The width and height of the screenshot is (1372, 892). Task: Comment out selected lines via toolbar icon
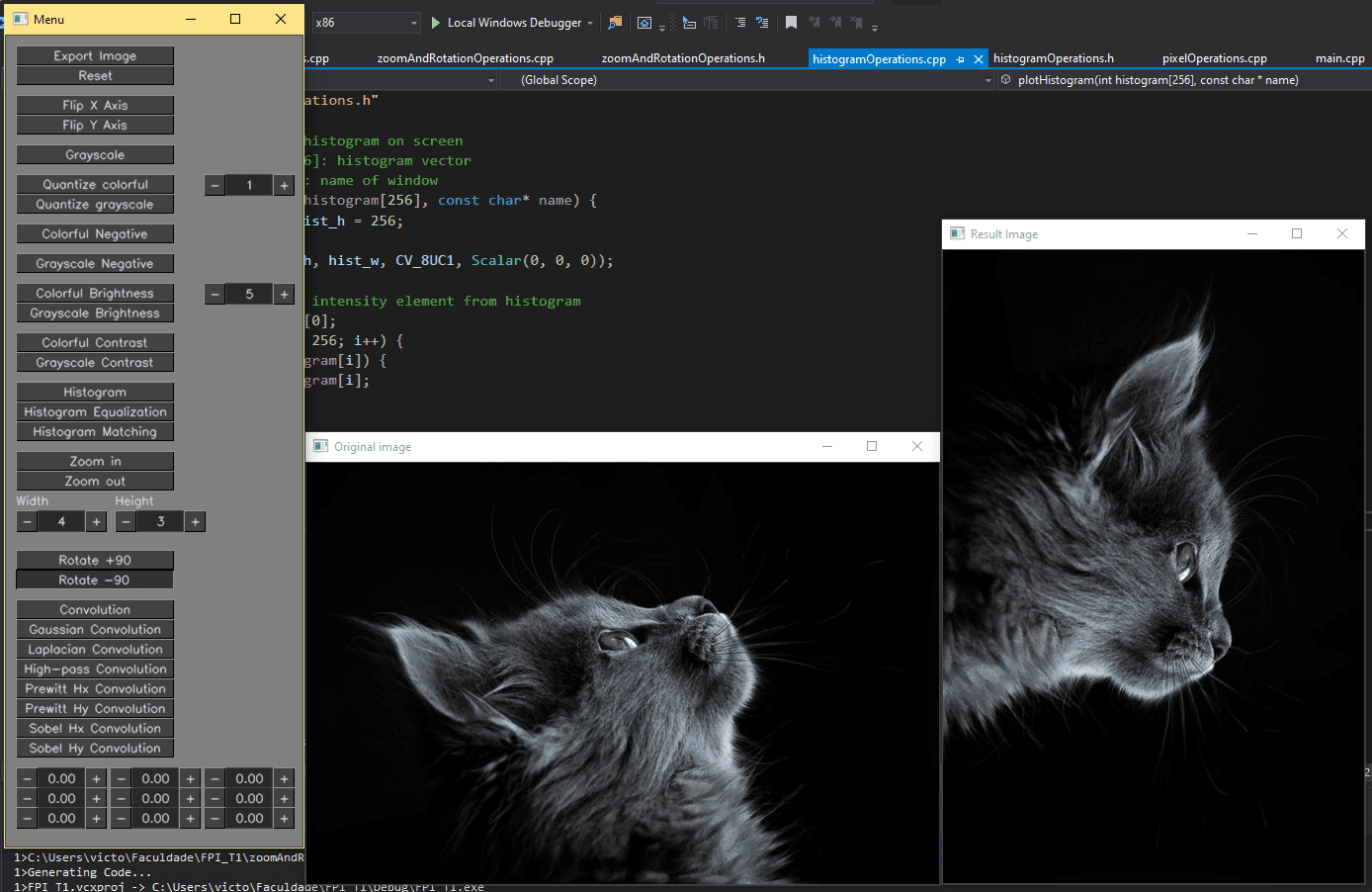[x=740, y=22]
